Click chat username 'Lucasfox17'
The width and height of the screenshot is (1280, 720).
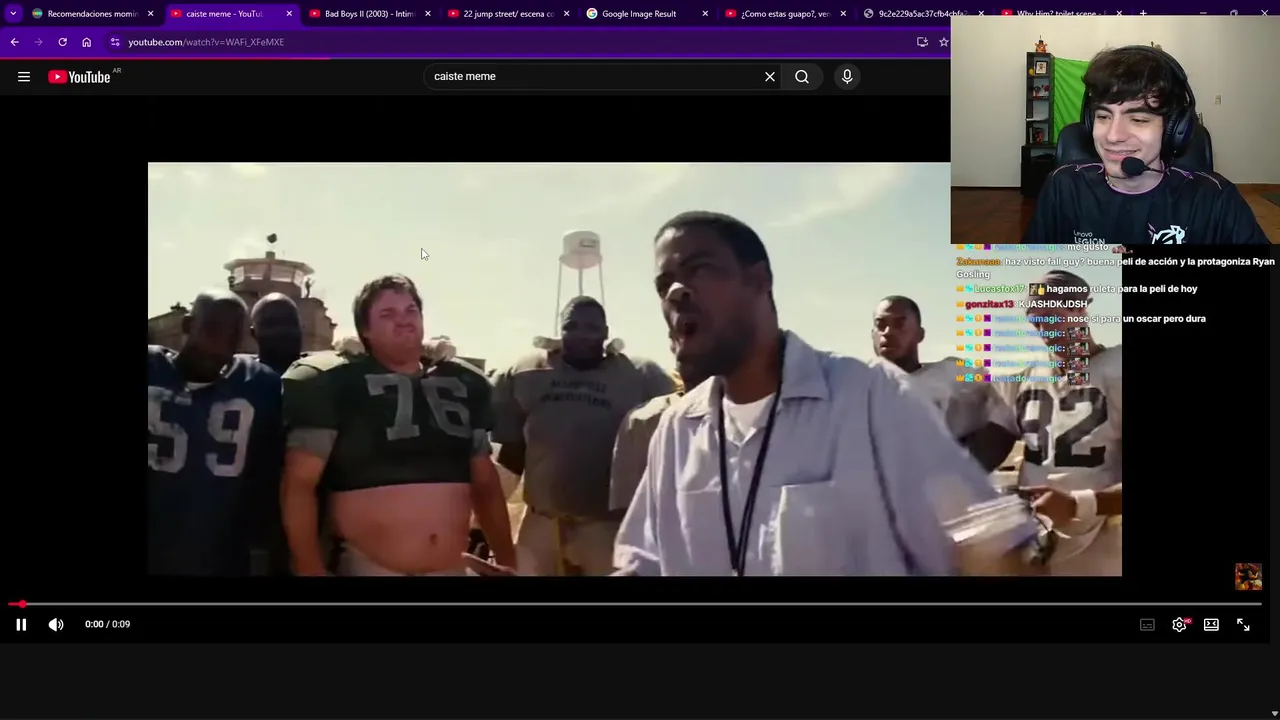tap(997, 289)
